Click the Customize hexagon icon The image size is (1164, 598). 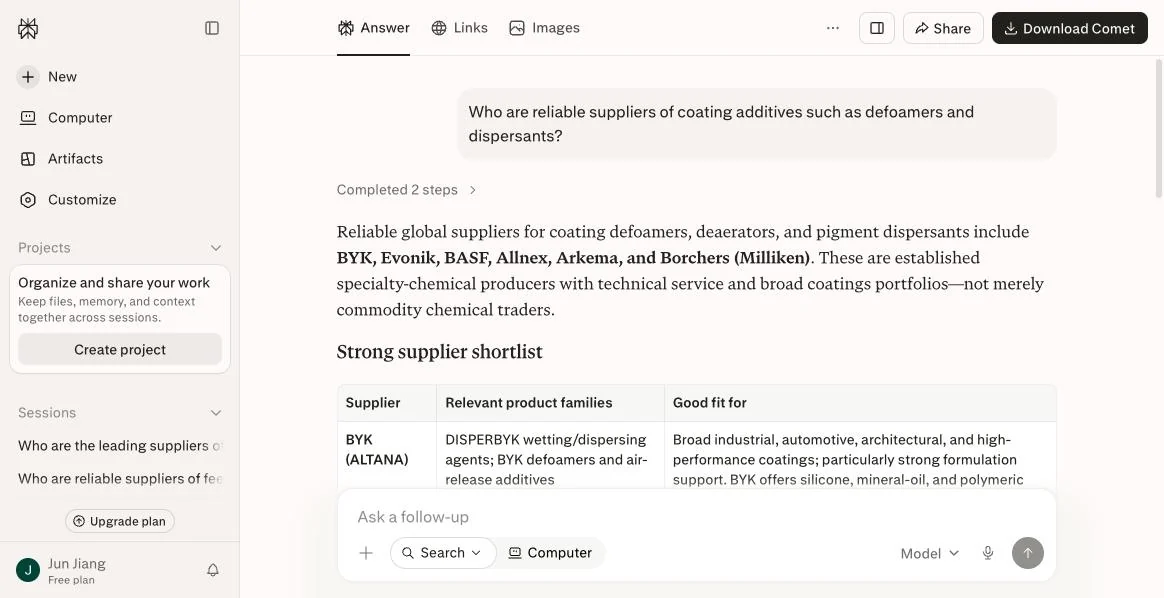pos(27,200)
